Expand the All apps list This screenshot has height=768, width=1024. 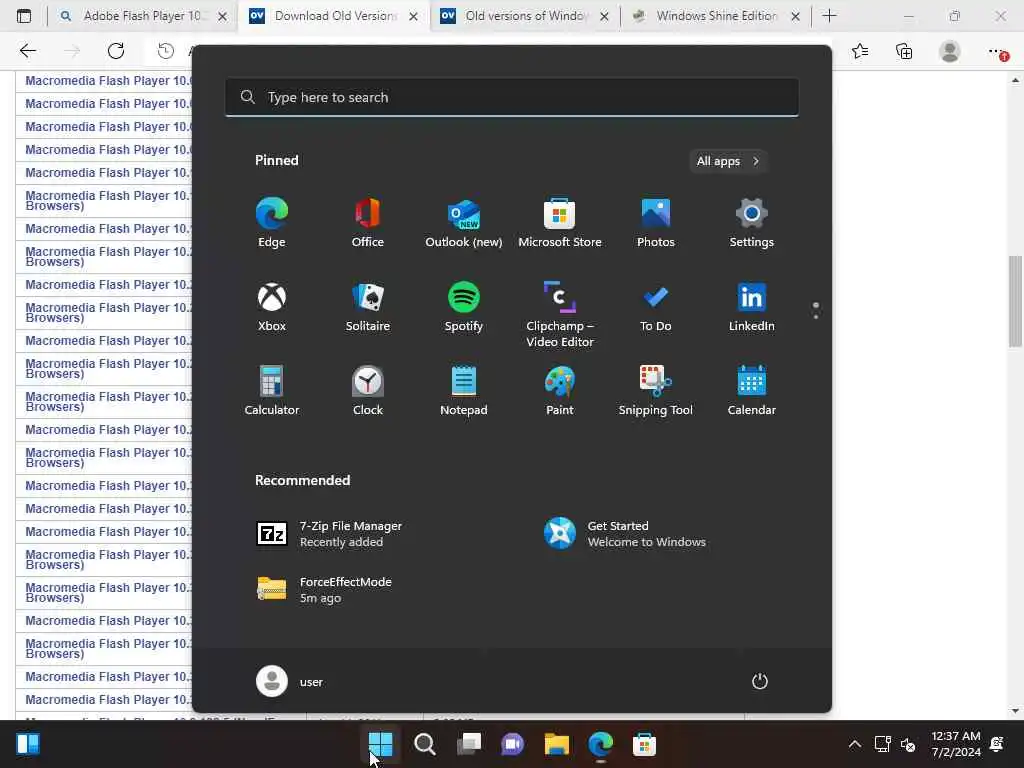[728, 161]
